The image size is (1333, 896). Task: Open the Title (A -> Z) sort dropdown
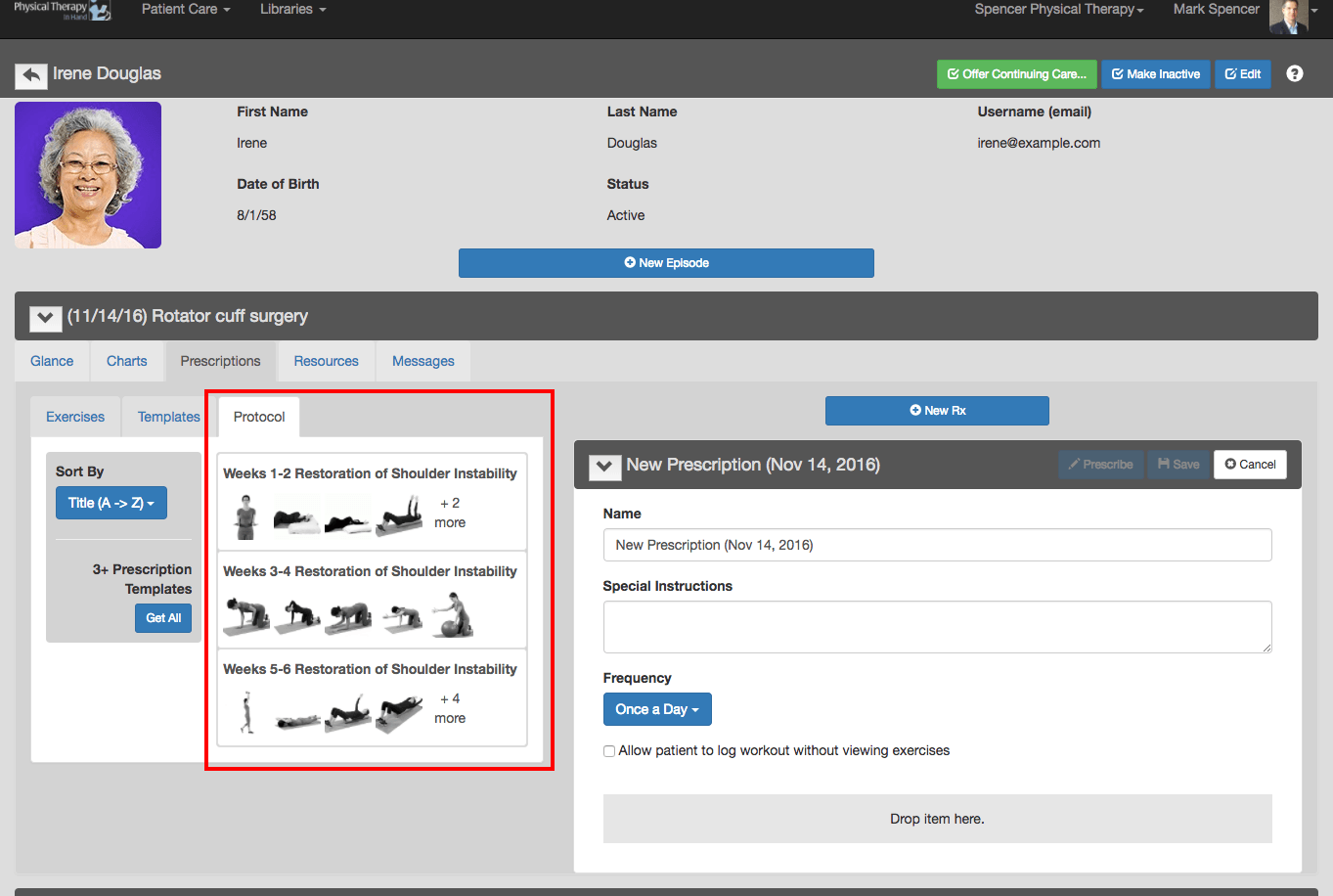pos(111,502)
